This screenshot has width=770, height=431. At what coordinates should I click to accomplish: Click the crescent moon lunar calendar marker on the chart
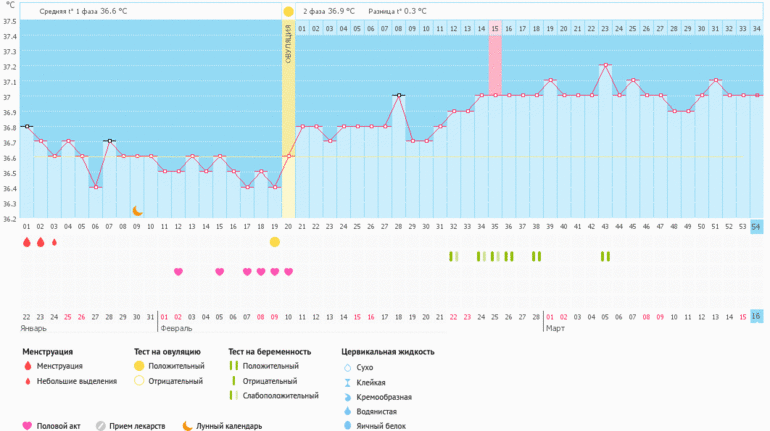tap(138, 211)
